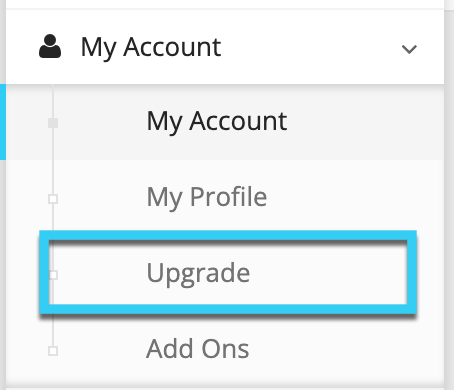
Task: Click the vertical tree connector line
Action: pyautogui.click(x=53, y=160)
